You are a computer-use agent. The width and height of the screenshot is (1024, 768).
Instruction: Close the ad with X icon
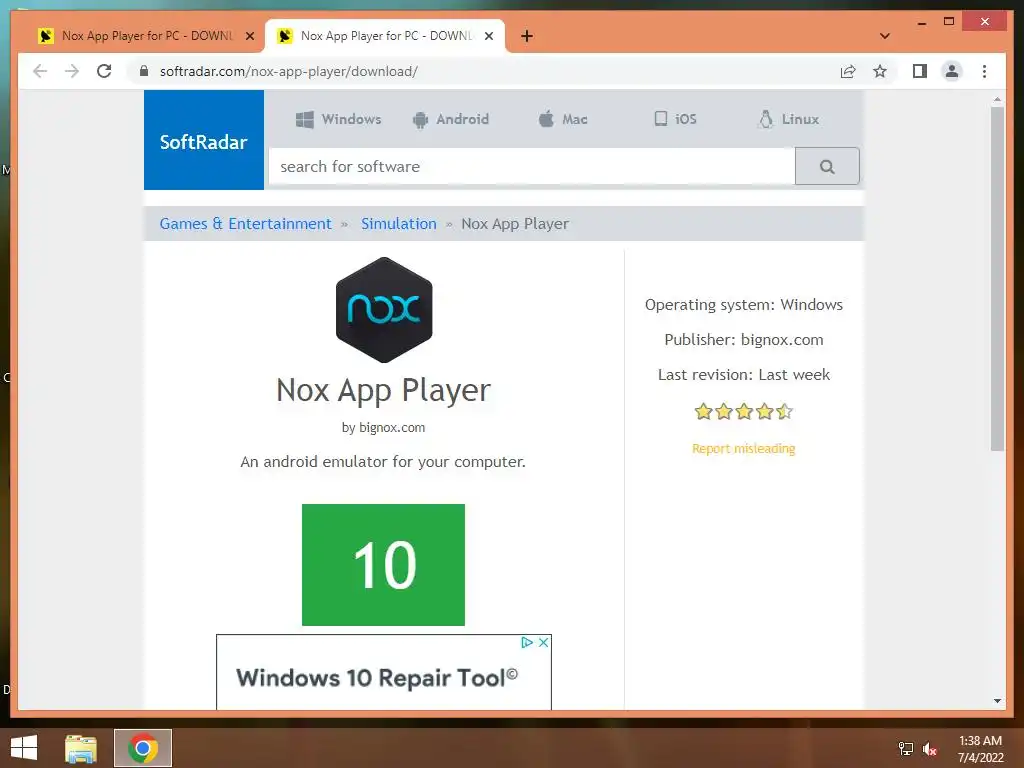coord(543,643)
